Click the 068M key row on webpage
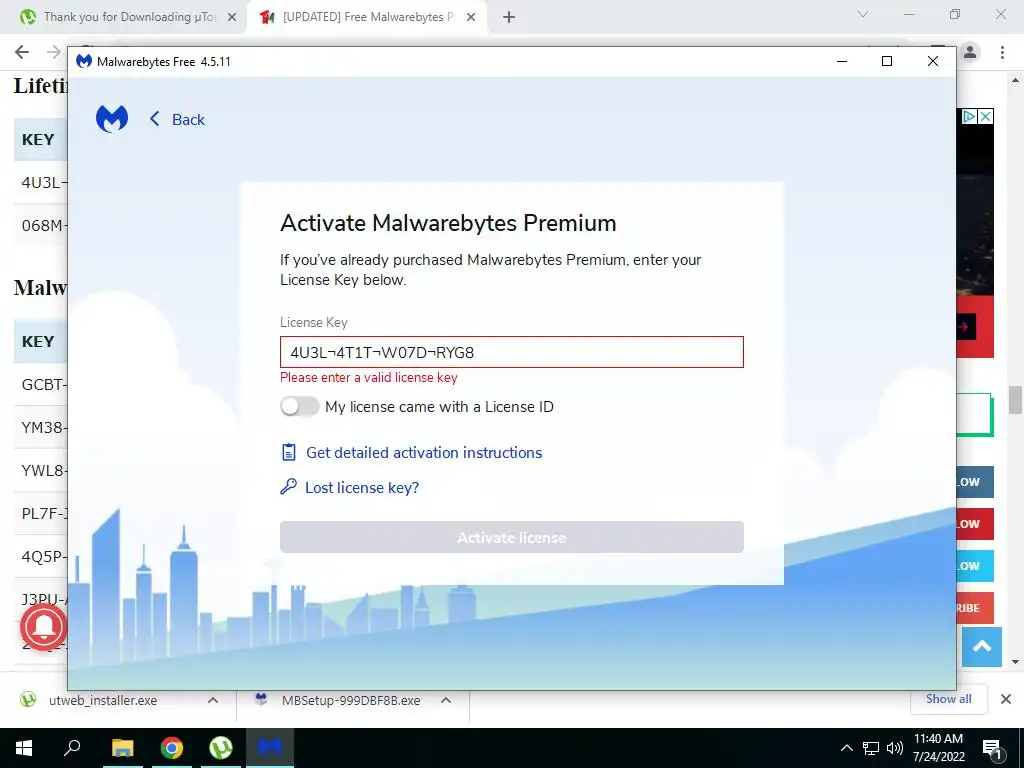 [x=40, y=225]
